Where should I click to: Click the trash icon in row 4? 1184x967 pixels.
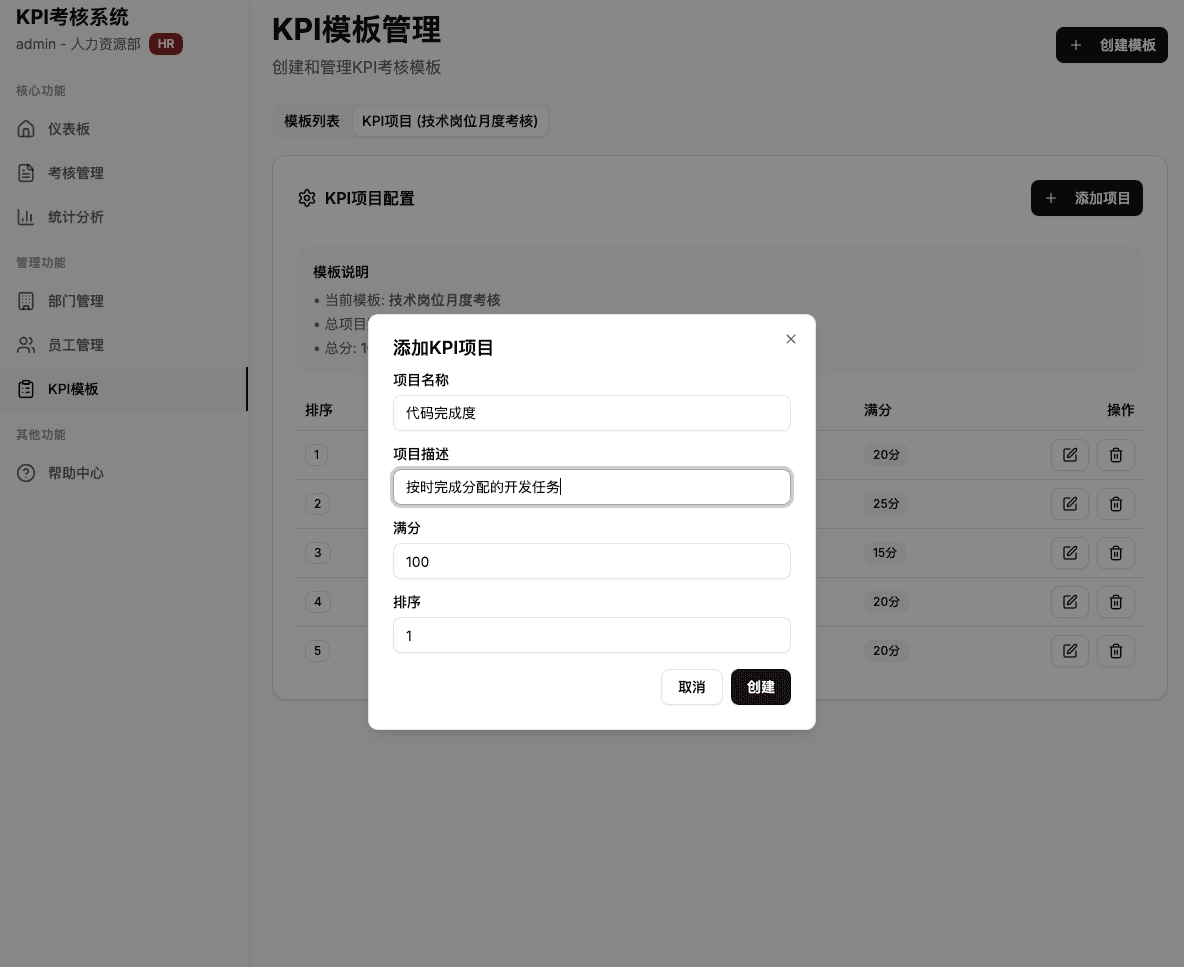pyautogui.click(x=1116, y=602)
